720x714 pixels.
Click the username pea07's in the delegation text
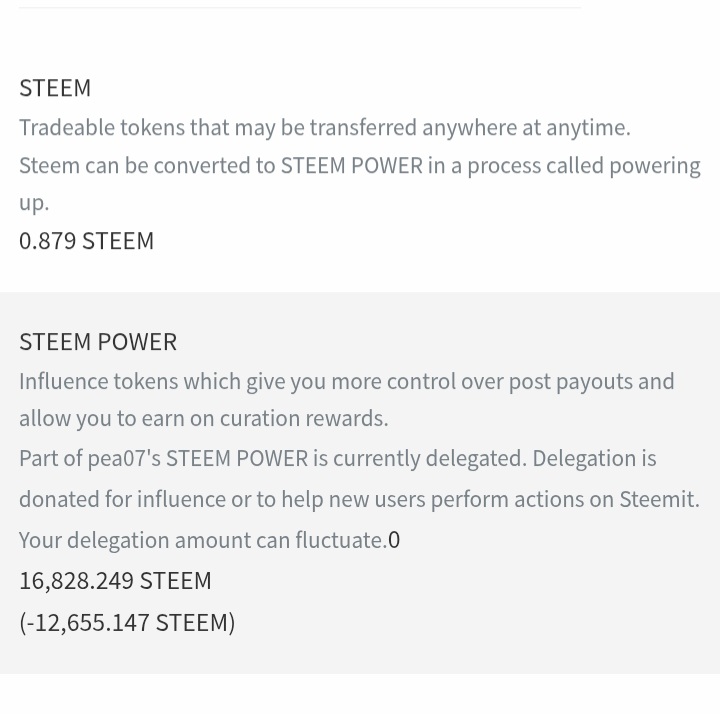[x=124, y=459]
